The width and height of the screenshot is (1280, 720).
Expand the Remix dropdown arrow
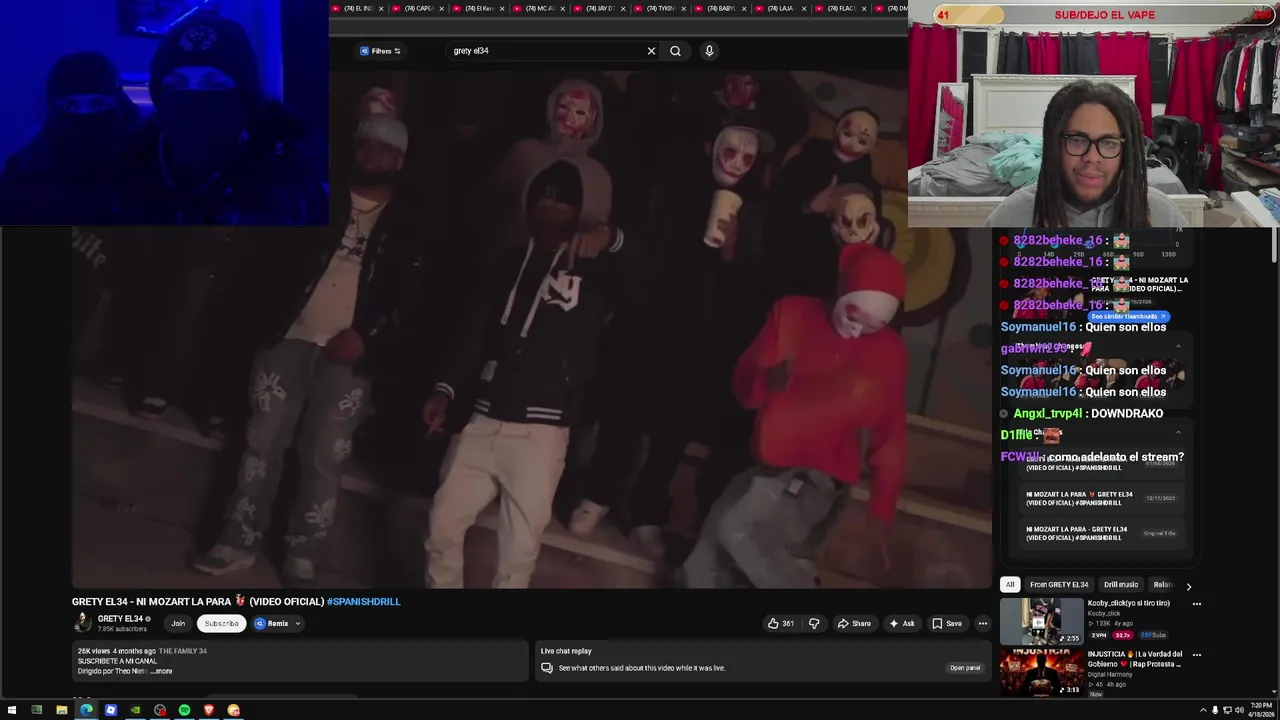(297, 623)
